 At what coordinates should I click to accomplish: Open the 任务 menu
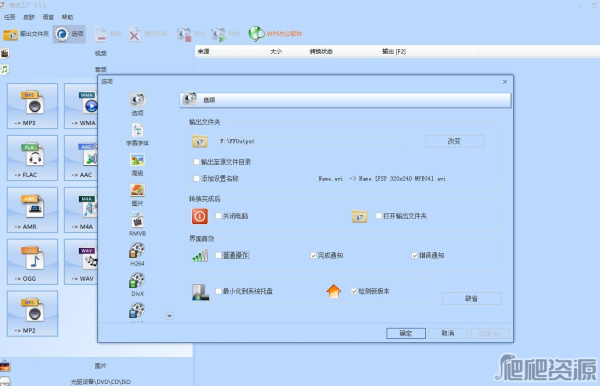[10, 17]
